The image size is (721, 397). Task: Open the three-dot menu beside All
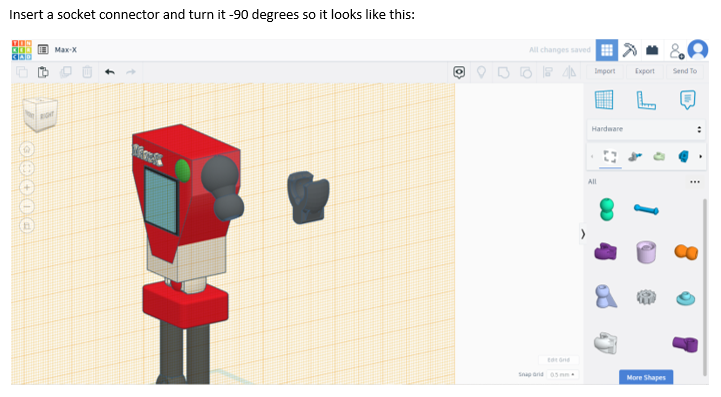tap(695, 182)
